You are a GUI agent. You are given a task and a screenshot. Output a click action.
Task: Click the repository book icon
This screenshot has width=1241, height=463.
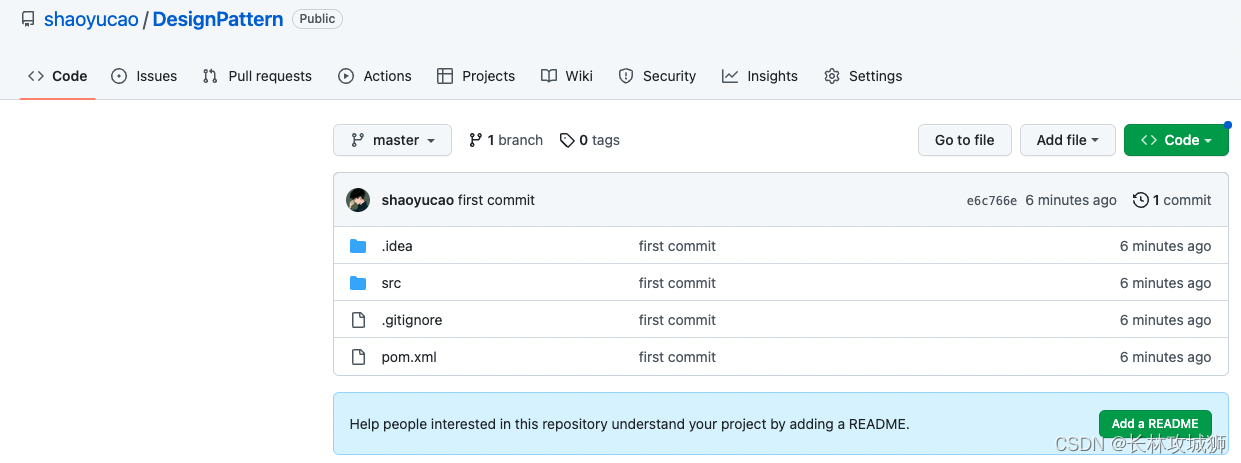pyautogui.click(x=28, y=19)
